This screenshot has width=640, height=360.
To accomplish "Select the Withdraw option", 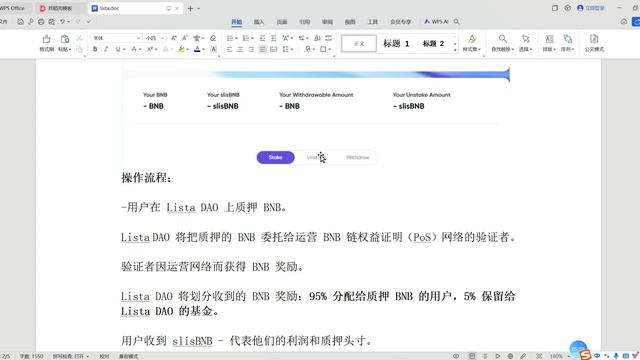I will 358,158.
